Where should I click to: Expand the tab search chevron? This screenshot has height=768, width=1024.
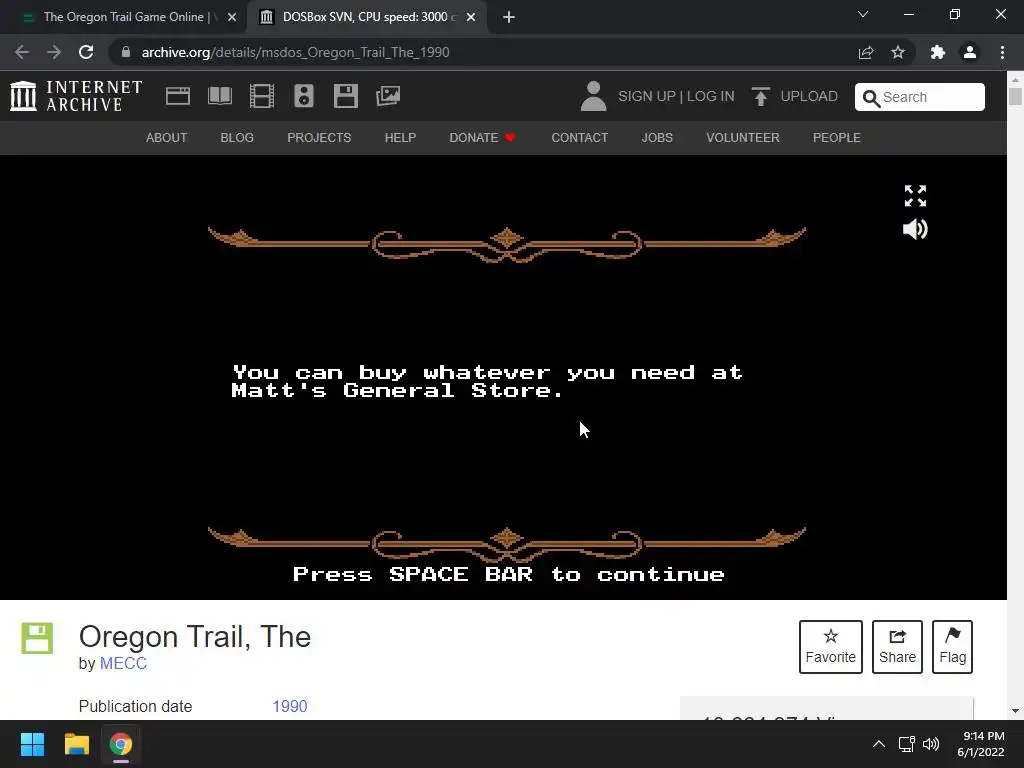(863, 14)
